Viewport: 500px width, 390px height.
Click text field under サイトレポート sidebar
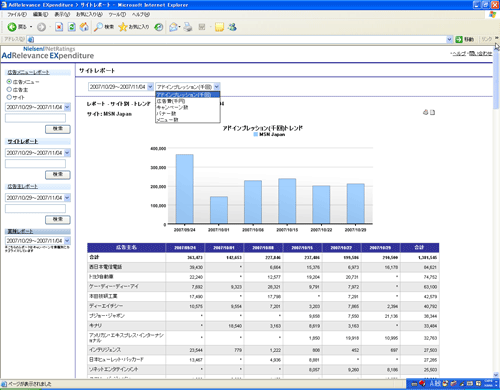click(x=35, y=164)
